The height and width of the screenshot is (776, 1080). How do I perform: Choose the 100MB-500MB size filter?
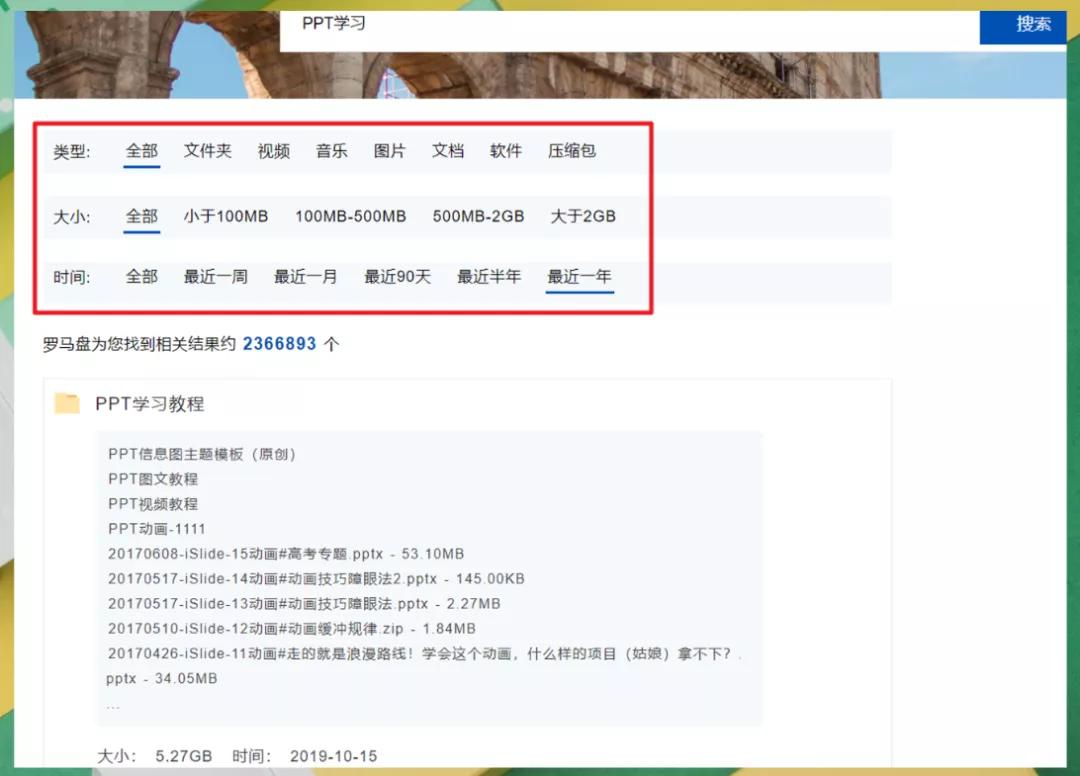pos(350,216)
